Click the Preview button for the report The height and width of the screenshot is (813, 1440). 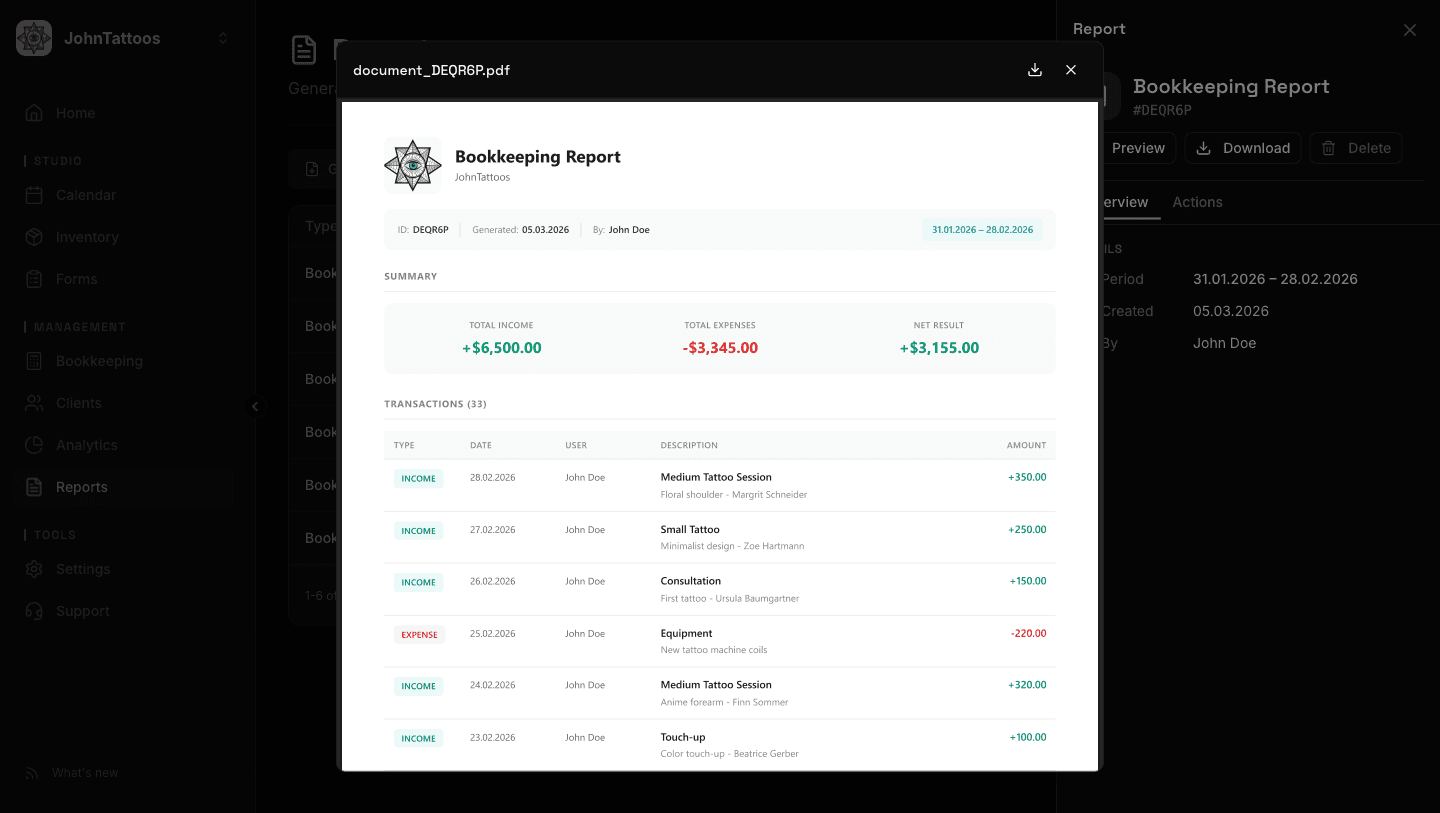tap(1137, 148)
